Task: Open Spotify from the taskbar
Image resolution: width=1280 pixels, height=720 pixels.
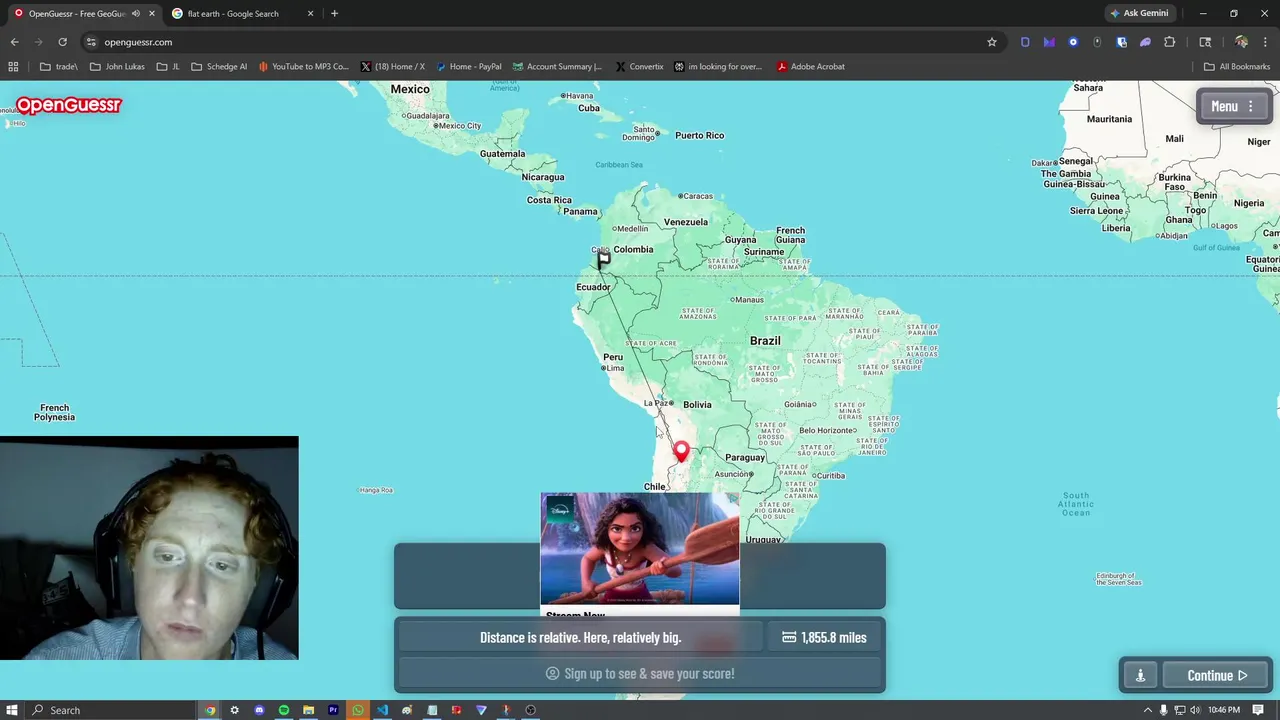Action: pos(284,710)
